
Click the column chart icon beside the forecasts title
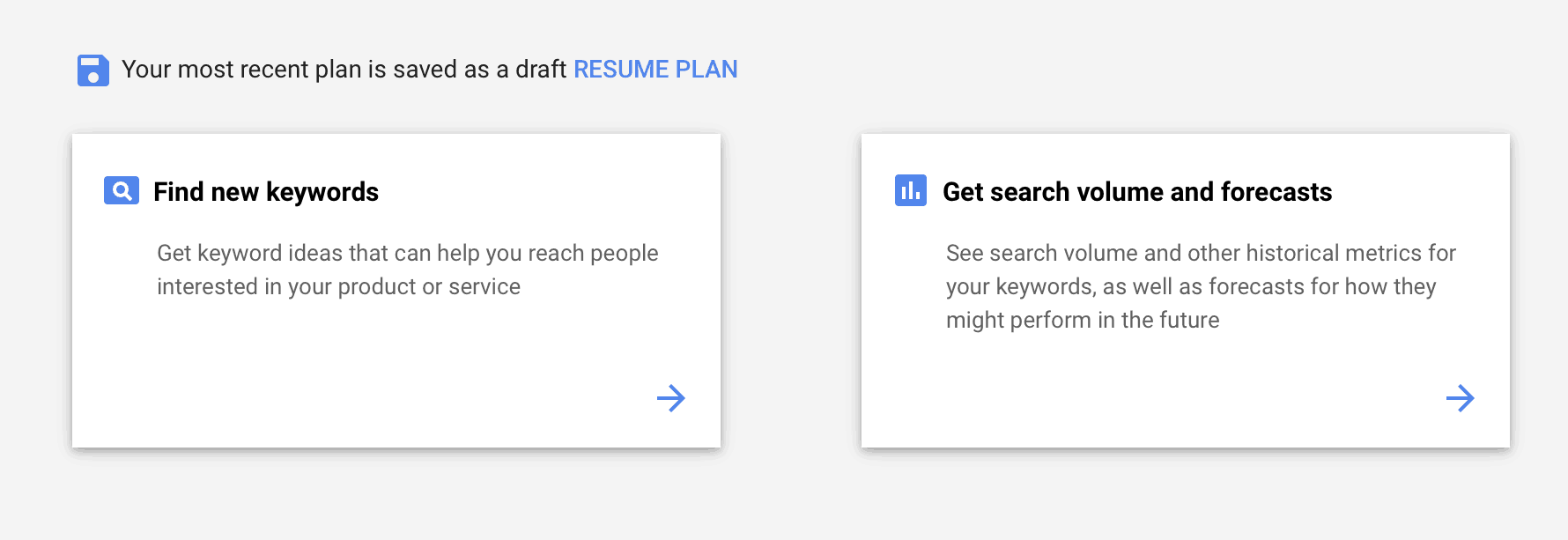point(911,190)
